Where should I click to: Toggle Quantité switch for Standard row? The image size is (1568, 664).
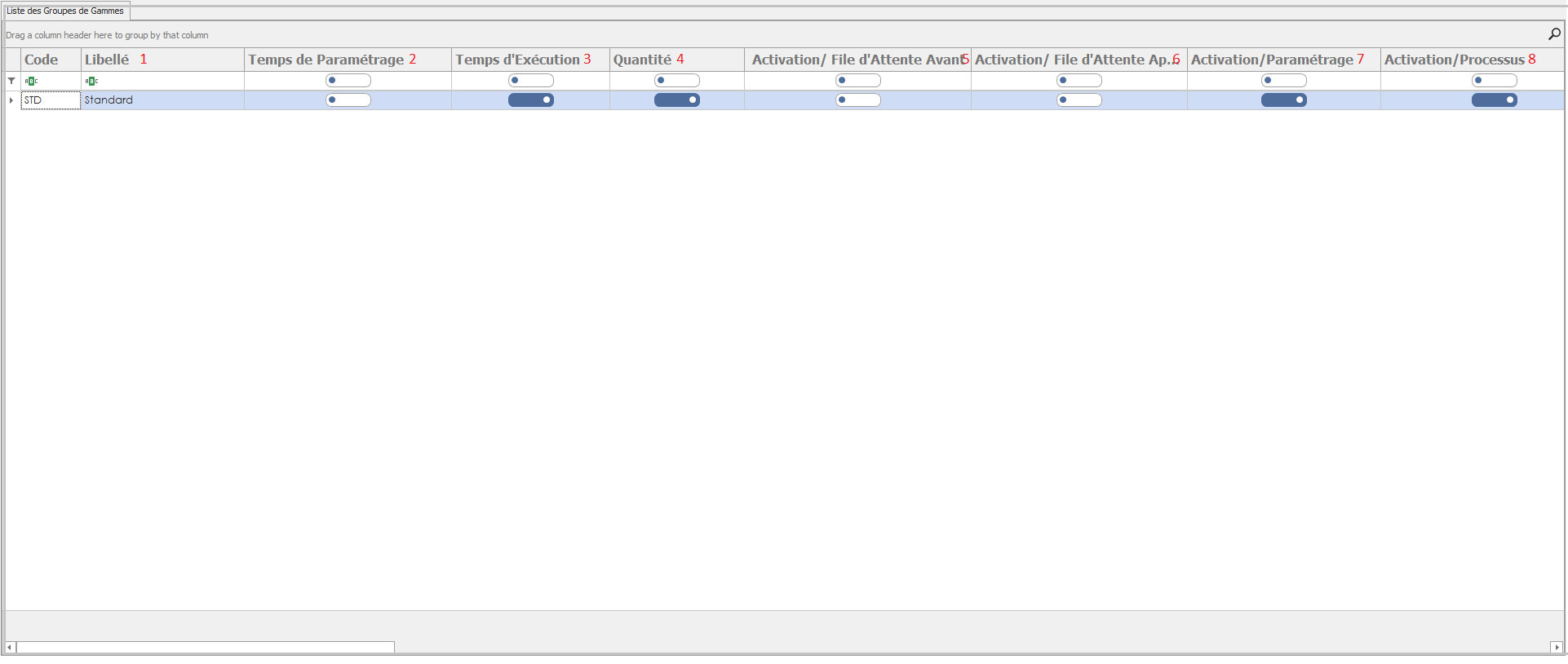coord(676,100)
